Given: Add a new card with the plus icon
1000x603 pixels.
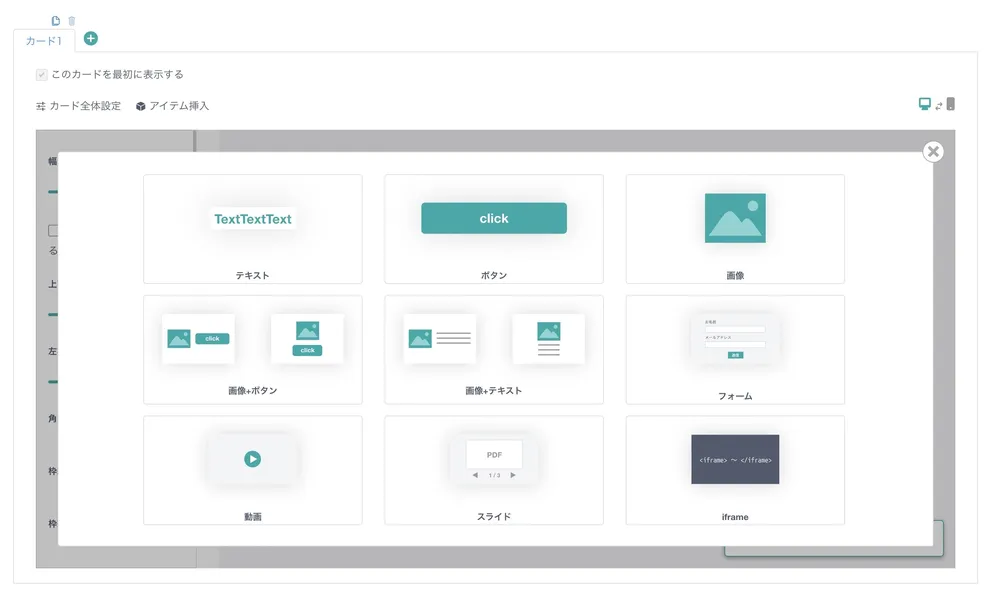Looking at the screenshot, I should [91, 39].
